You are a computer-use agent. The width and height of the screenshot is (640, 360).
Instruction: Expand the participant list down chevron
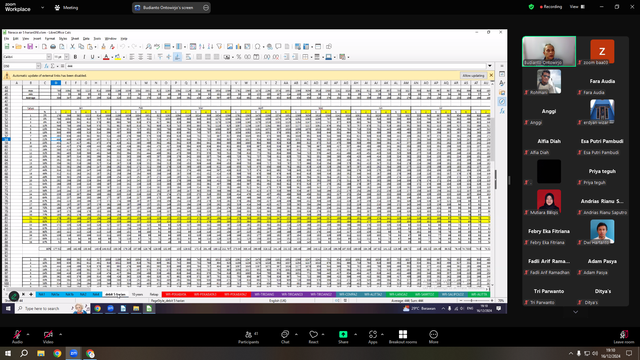576,312
